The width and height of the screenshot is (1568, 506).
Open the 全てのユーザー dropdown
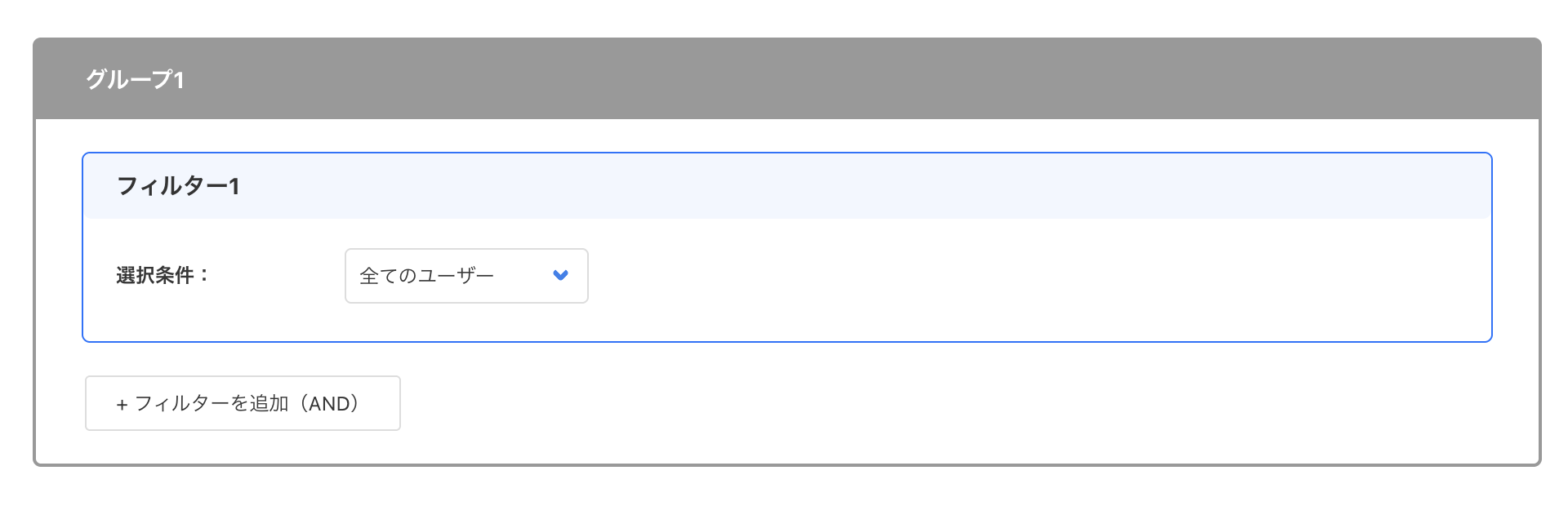(x=465, y=276)
